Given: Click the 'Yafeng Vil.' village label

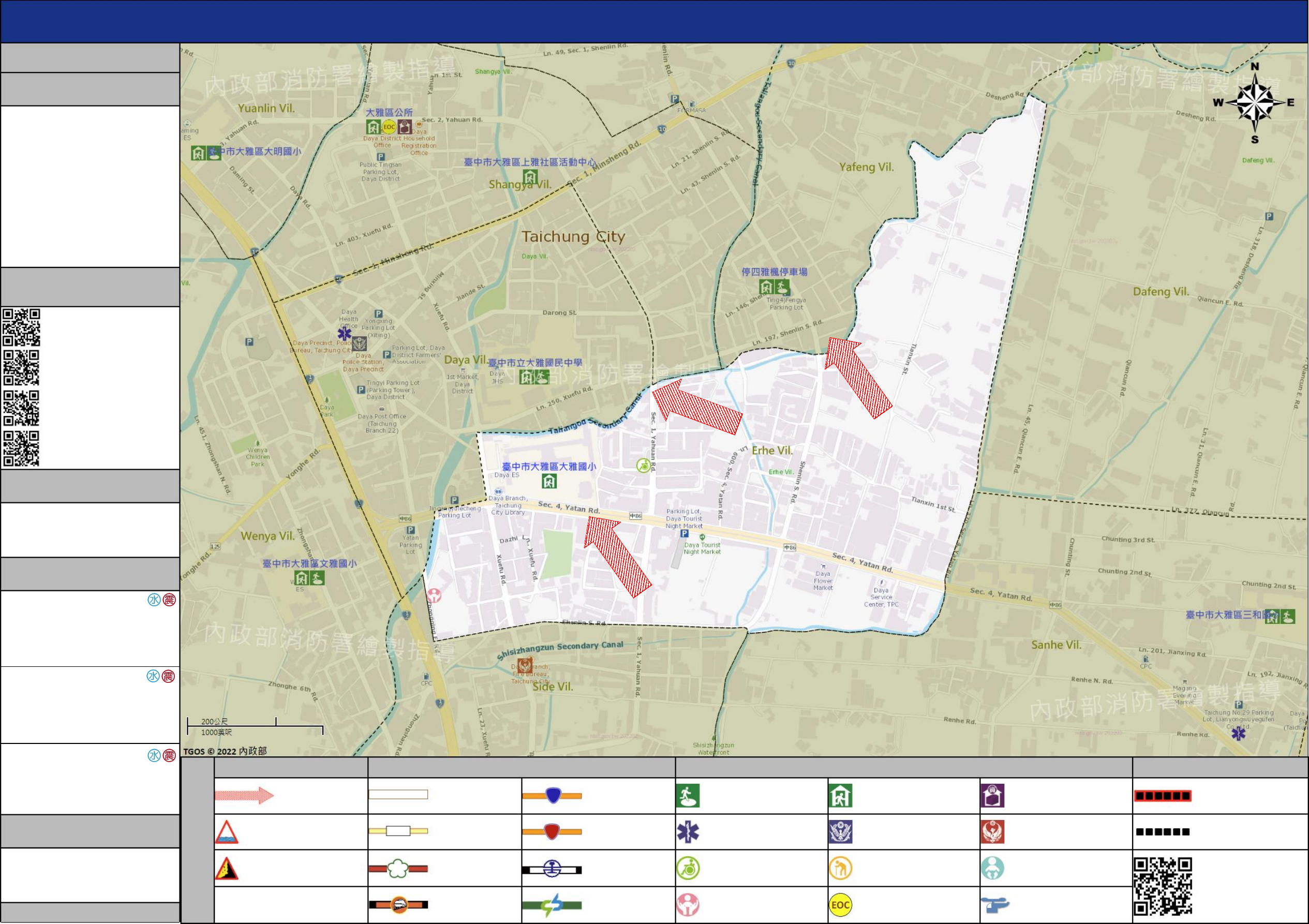Looking at the screenshot, I should point(866,167).
